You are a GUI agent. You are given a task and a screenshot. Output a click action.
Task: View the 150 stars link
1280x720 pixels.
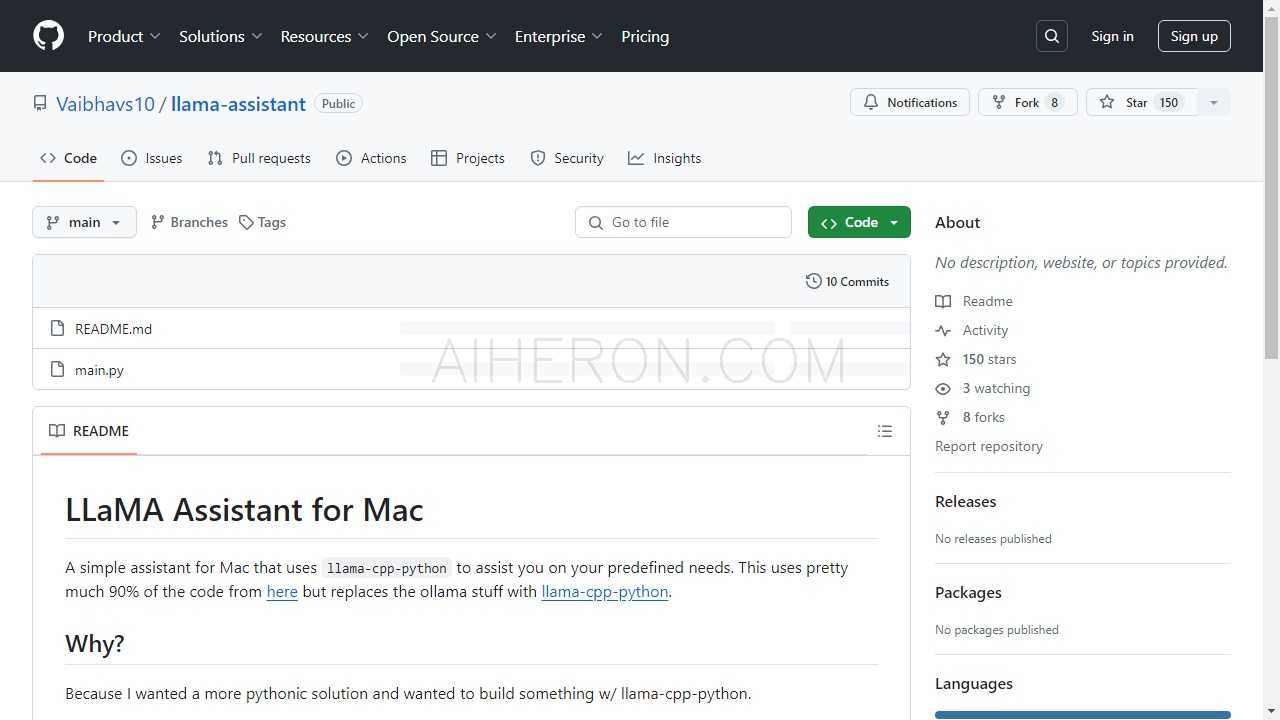pos(976,359)
